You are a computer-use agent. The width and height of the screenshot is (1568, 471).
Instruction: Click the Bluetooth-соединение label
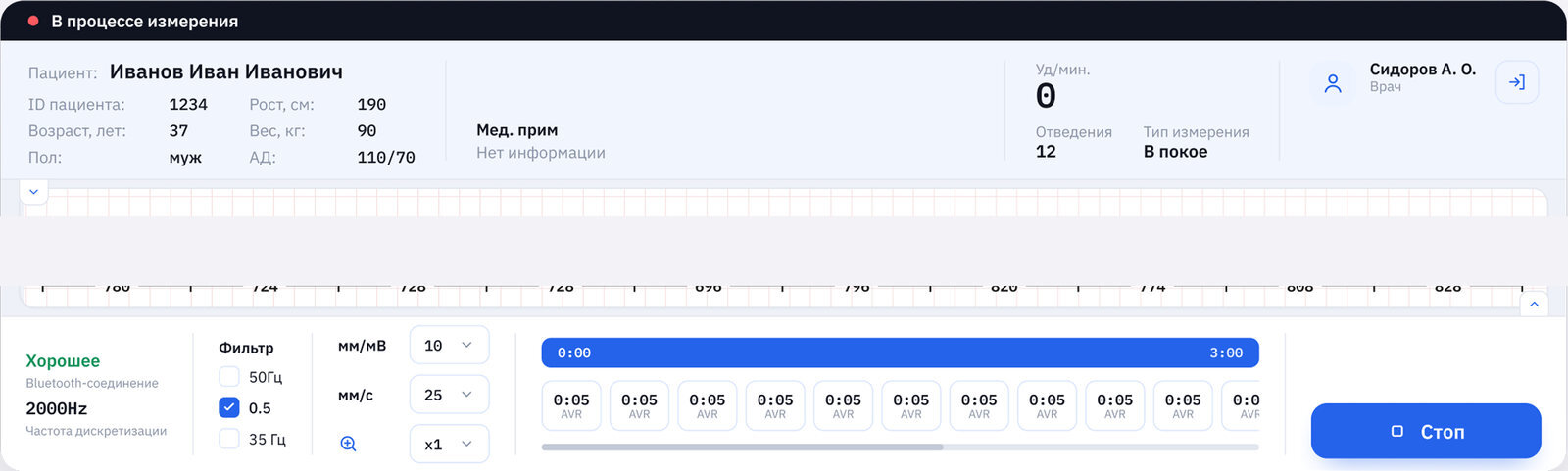tap(92, 383)
